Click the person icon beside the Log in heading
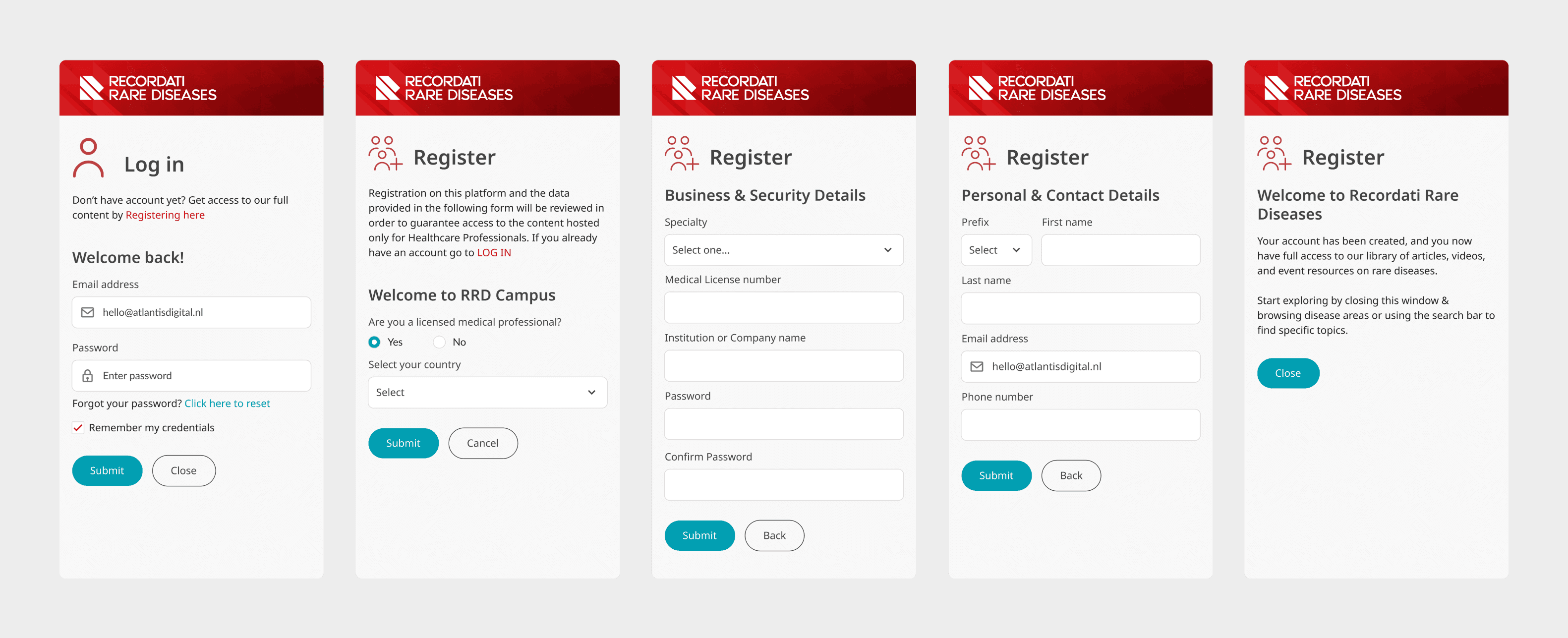 [x=88, y=157]
